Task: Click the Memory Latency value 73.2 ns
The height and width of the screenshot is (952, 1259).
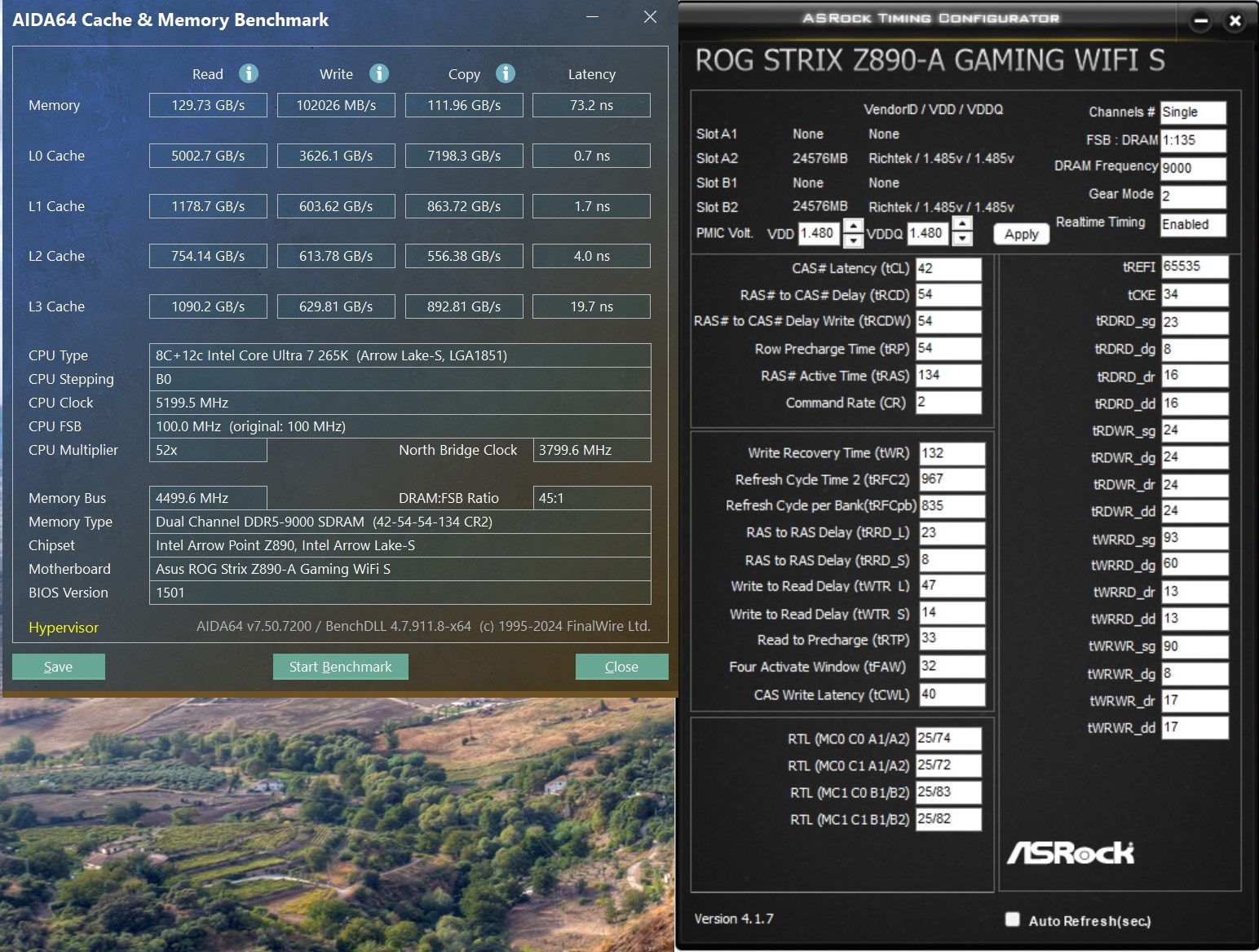Action: pyautogui.click(x=591, y=105)
